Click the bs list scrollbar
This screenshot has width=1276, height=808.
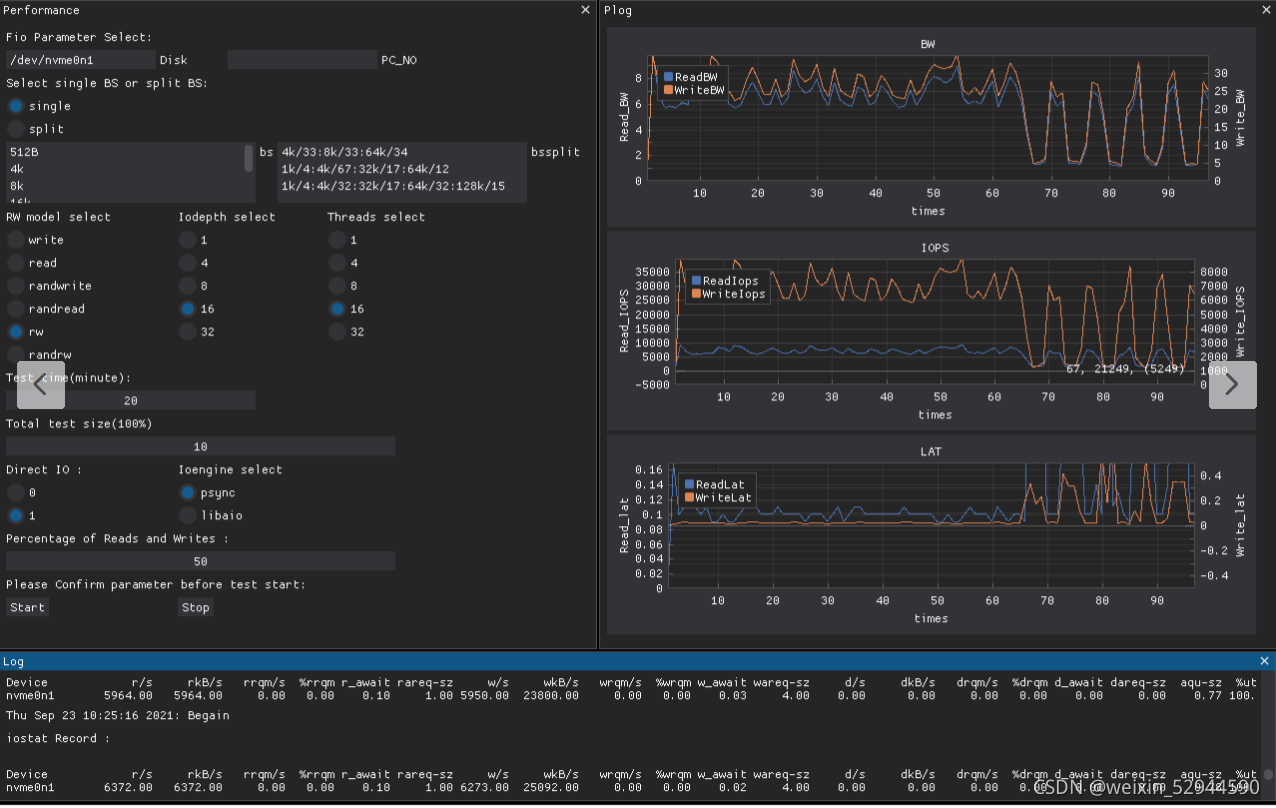[249, 160]
